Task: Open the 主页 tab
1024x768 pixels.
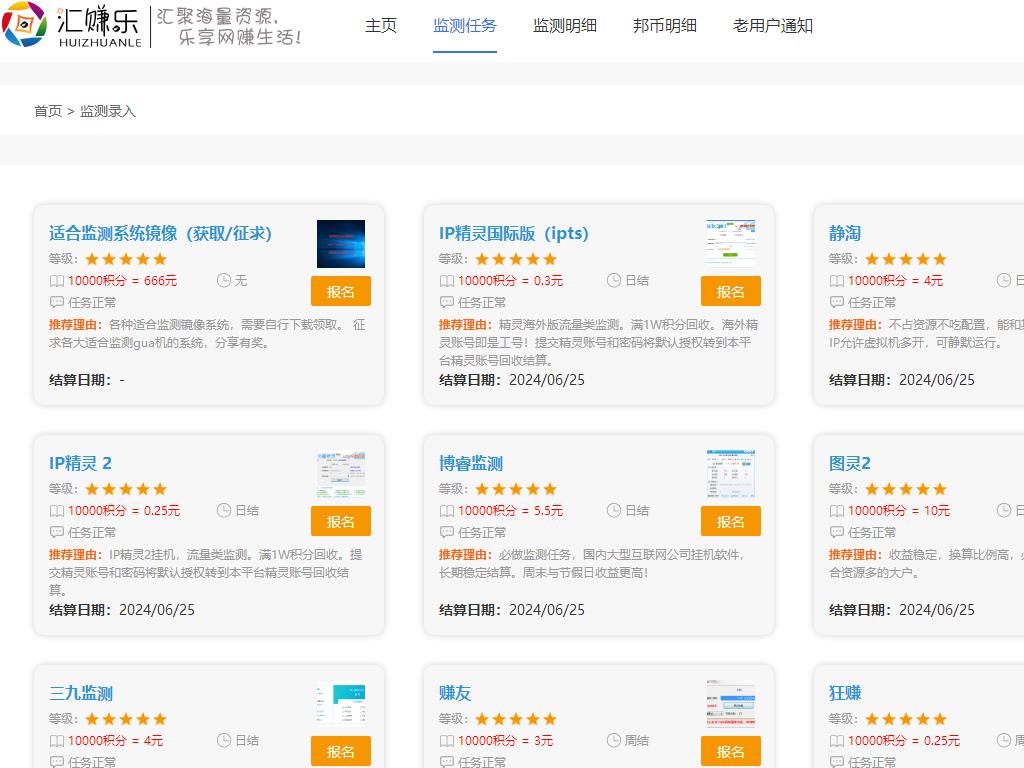Action: coord(381,25)
